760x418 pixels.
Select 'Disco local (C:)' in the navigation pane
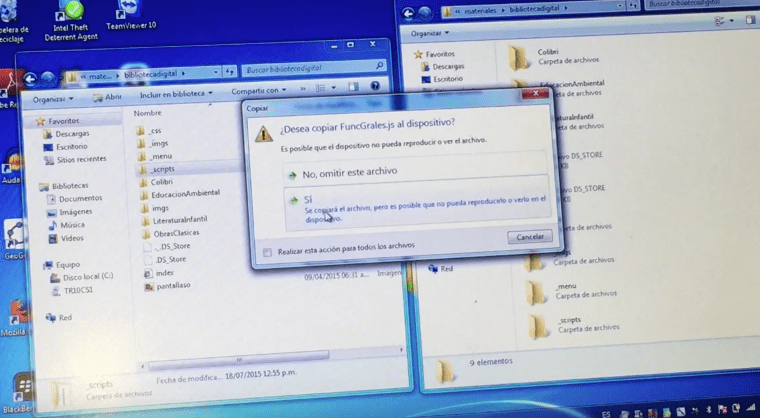pos(88,276)
